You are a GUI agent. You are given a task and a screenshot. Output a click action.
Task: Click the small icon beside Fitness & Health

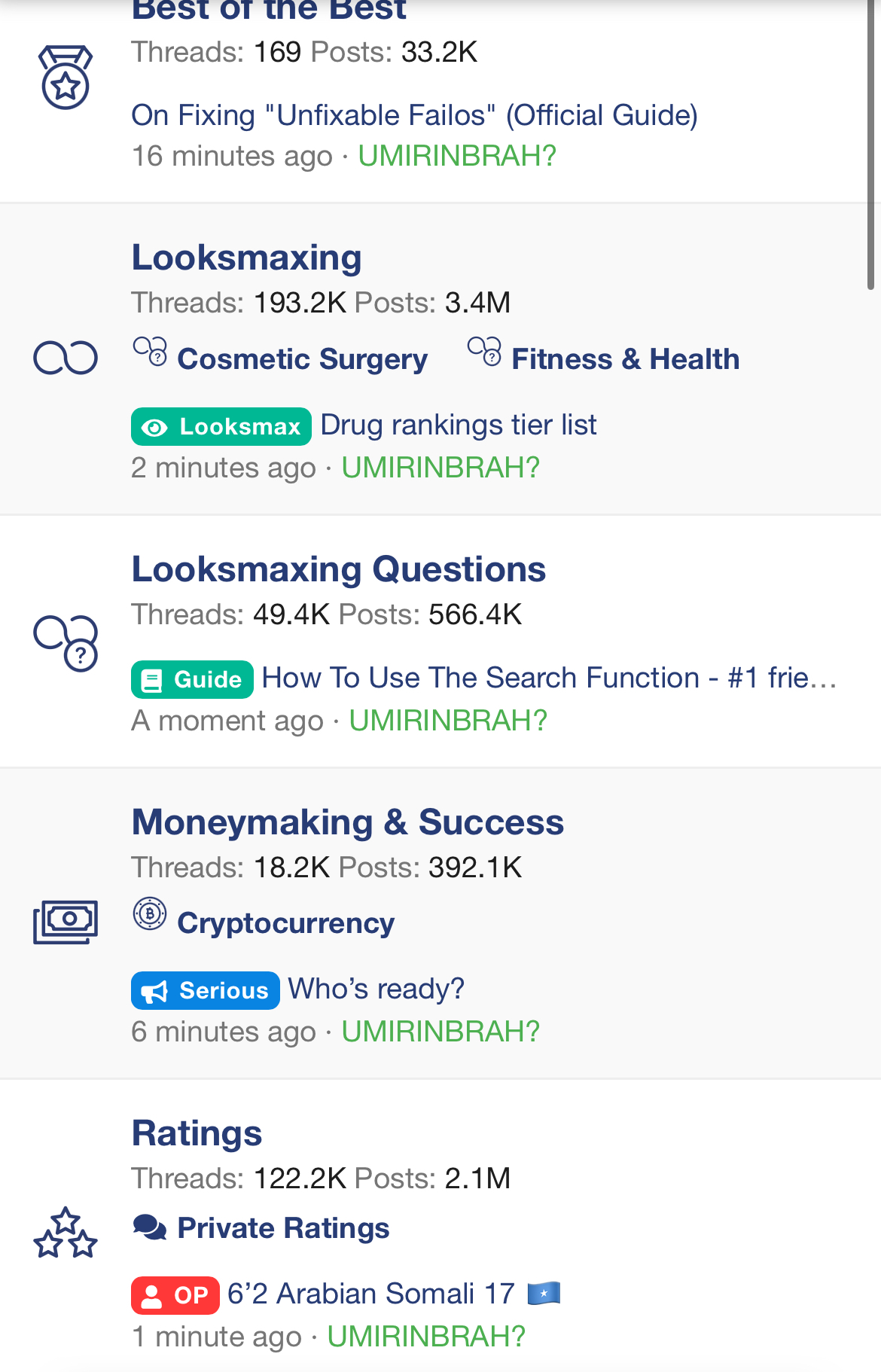484,352
